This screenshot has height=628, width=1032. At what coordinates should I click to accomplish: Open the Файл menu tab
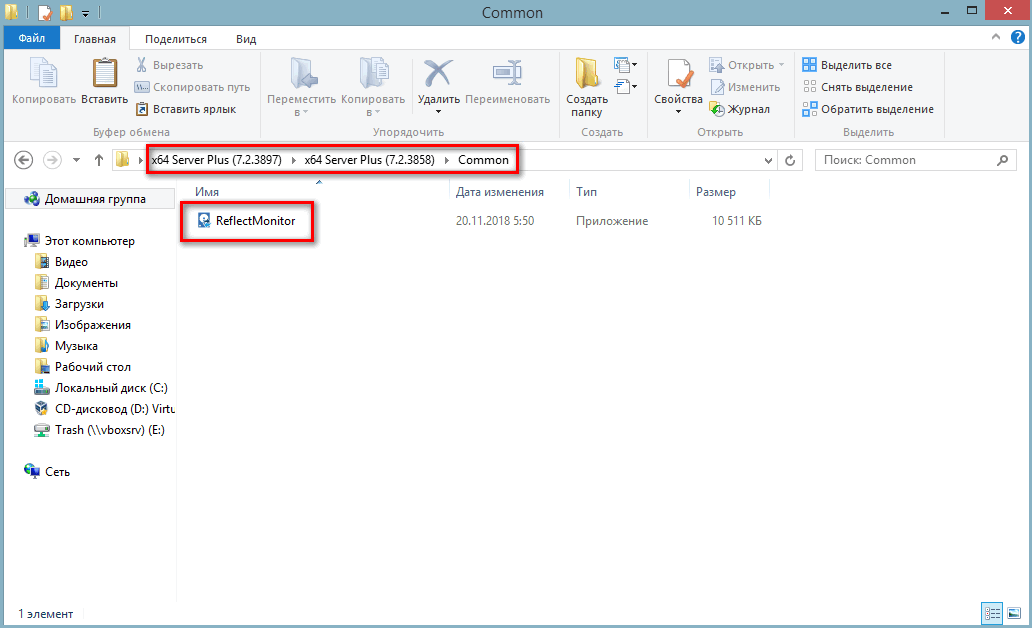31,39
